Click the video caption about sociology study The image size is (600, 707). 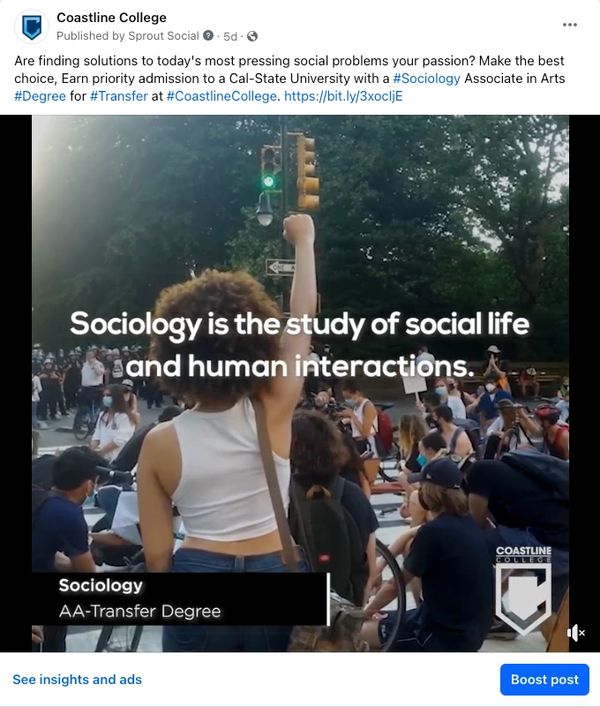tap(300, 345)
